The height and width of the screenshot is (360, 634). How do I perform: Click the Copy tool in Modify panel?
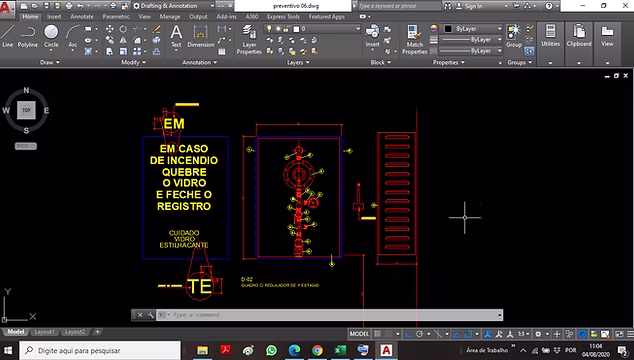click(x=110, y=40)
